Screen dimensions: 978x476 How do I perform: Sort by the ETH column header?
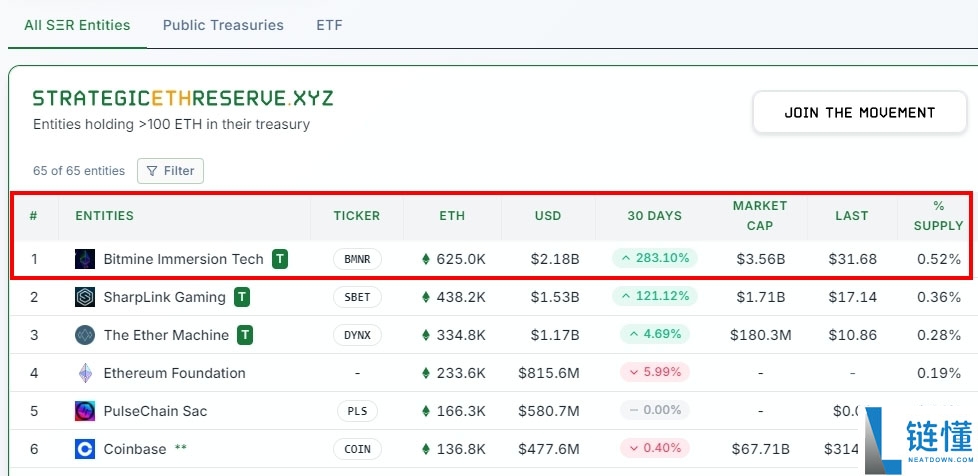pos(452,216)
